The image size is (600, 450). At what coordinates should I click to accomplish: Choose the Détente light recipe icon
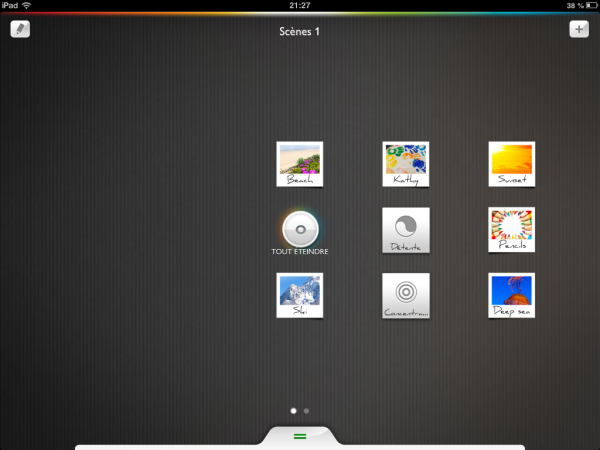pyautogui.click(x=406, y=230)
